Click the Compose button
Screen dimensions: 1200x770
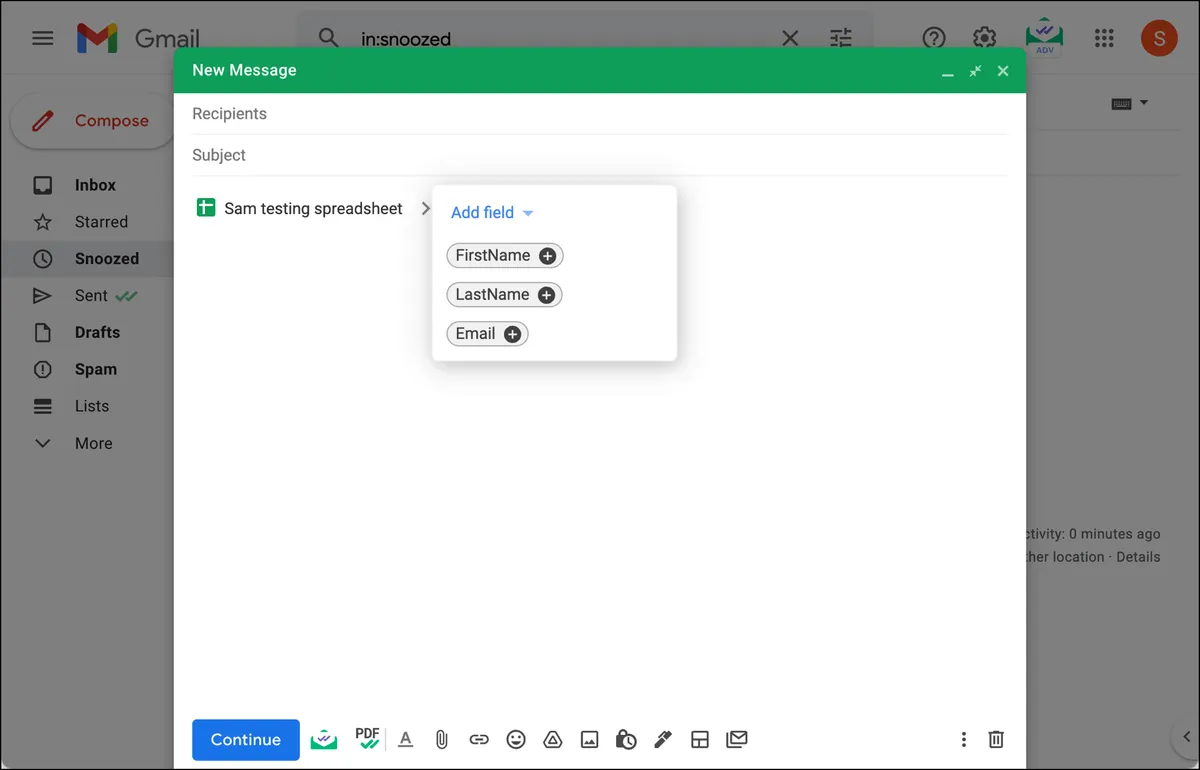pyautogui.click(x=92, y=121)
